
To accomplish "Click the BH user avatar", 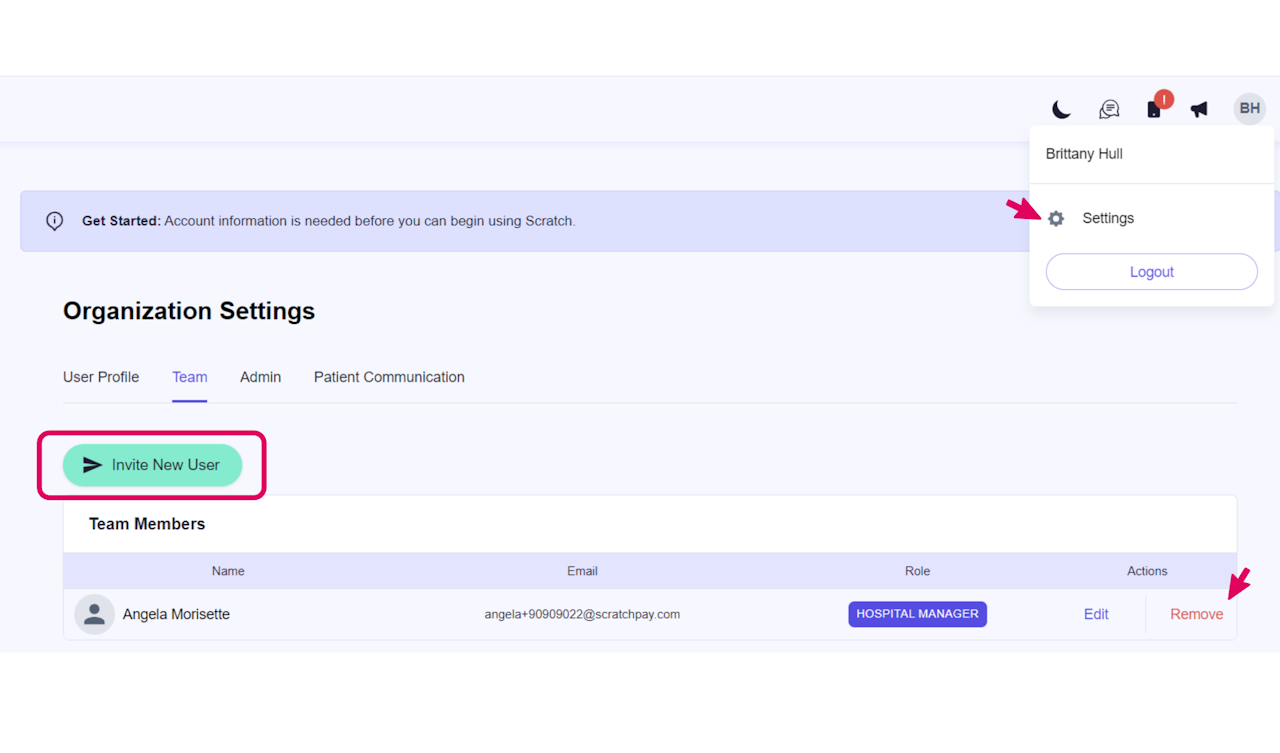I will tap(1250, 108).
